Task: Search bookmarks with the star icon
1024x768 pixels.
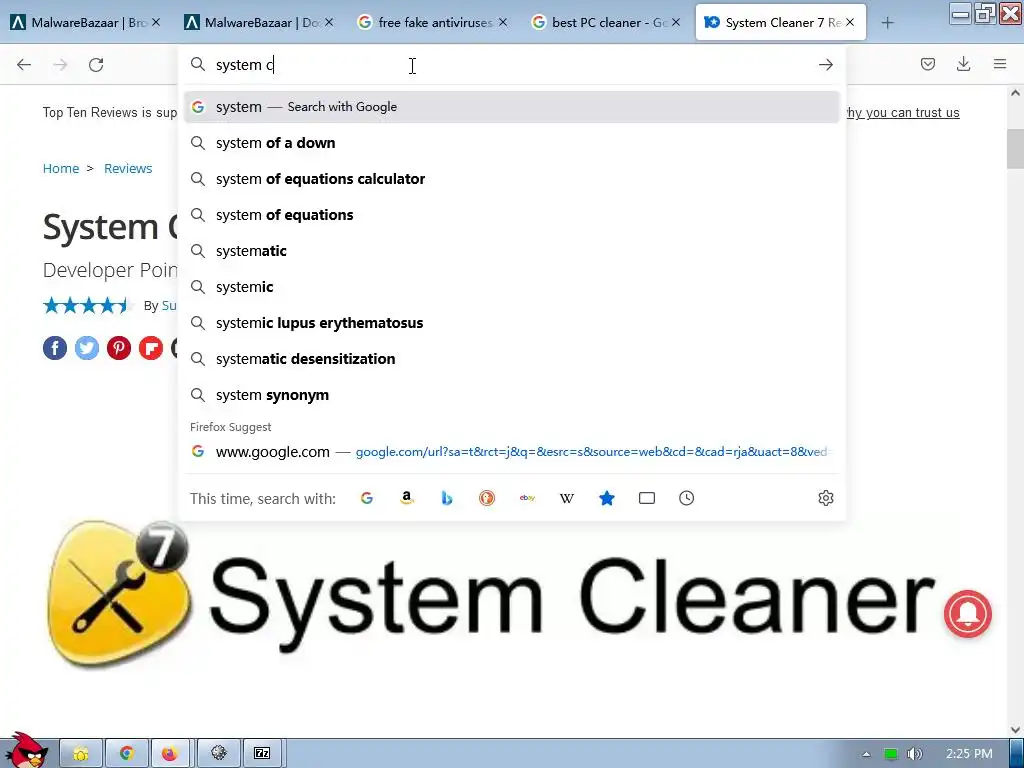Action: click(607, 498)
